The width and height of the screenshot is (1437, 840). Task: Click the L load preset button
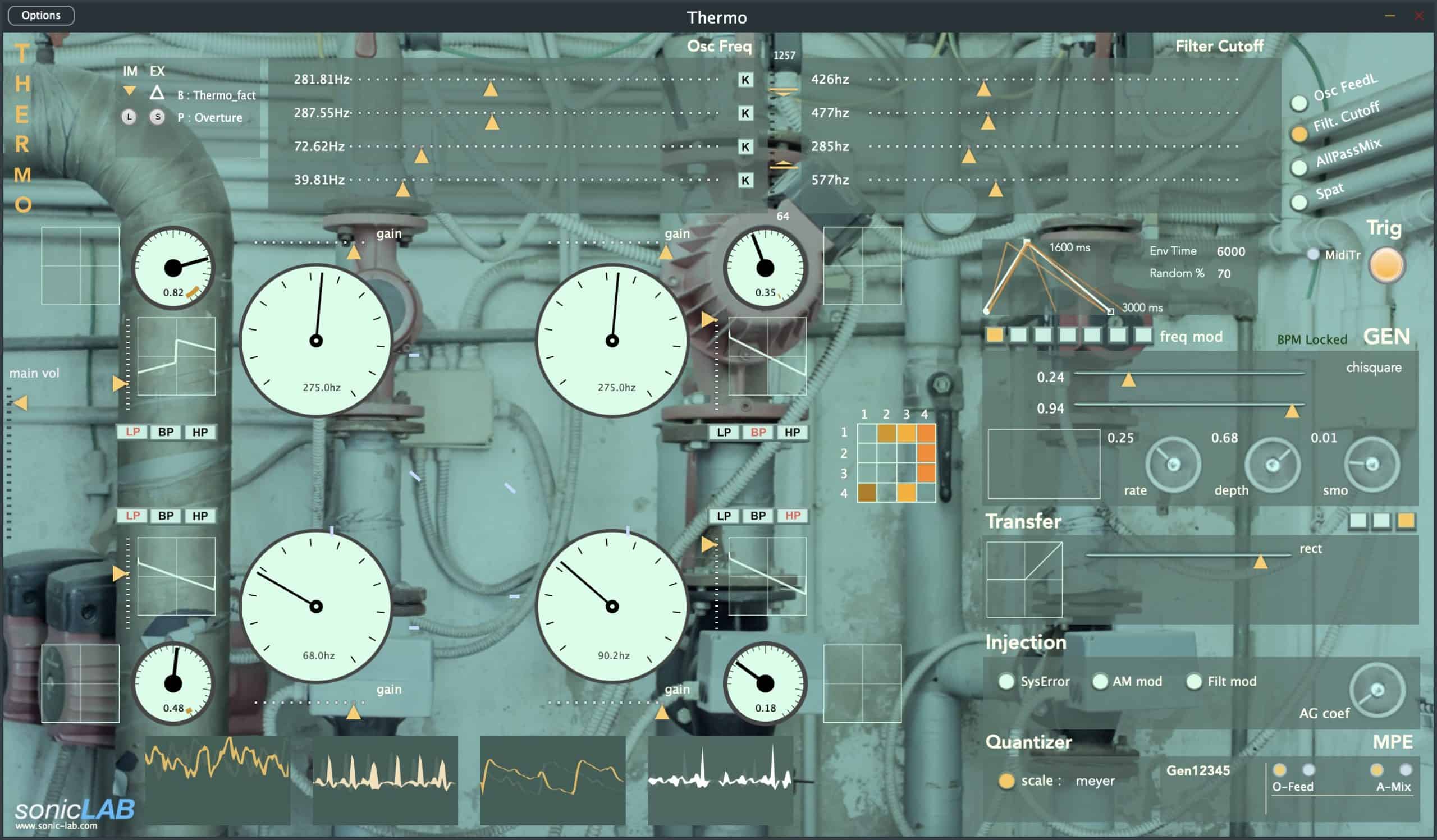coord(130,117)
